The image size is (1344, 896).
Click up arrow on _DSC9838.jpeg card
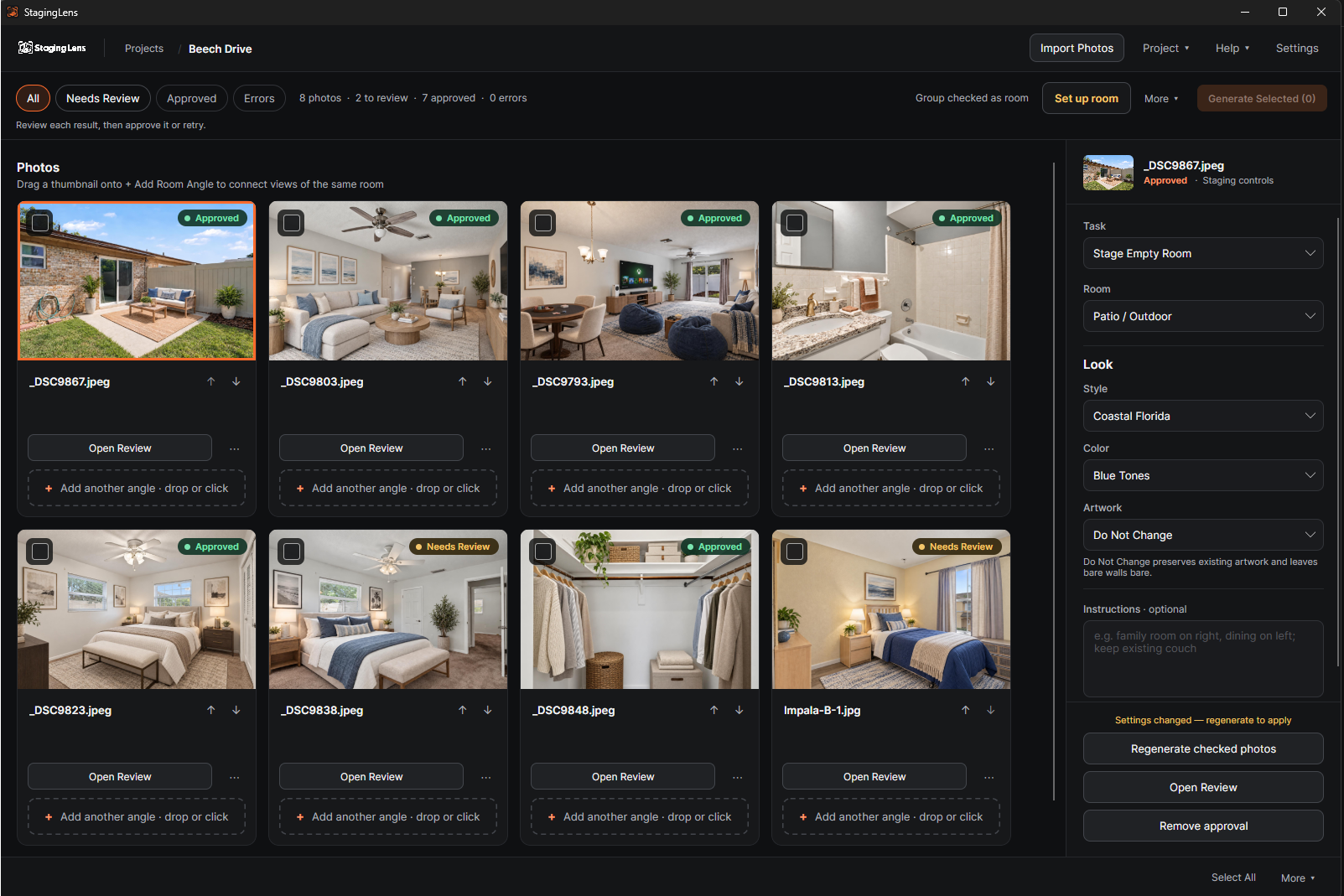point(463,710)
